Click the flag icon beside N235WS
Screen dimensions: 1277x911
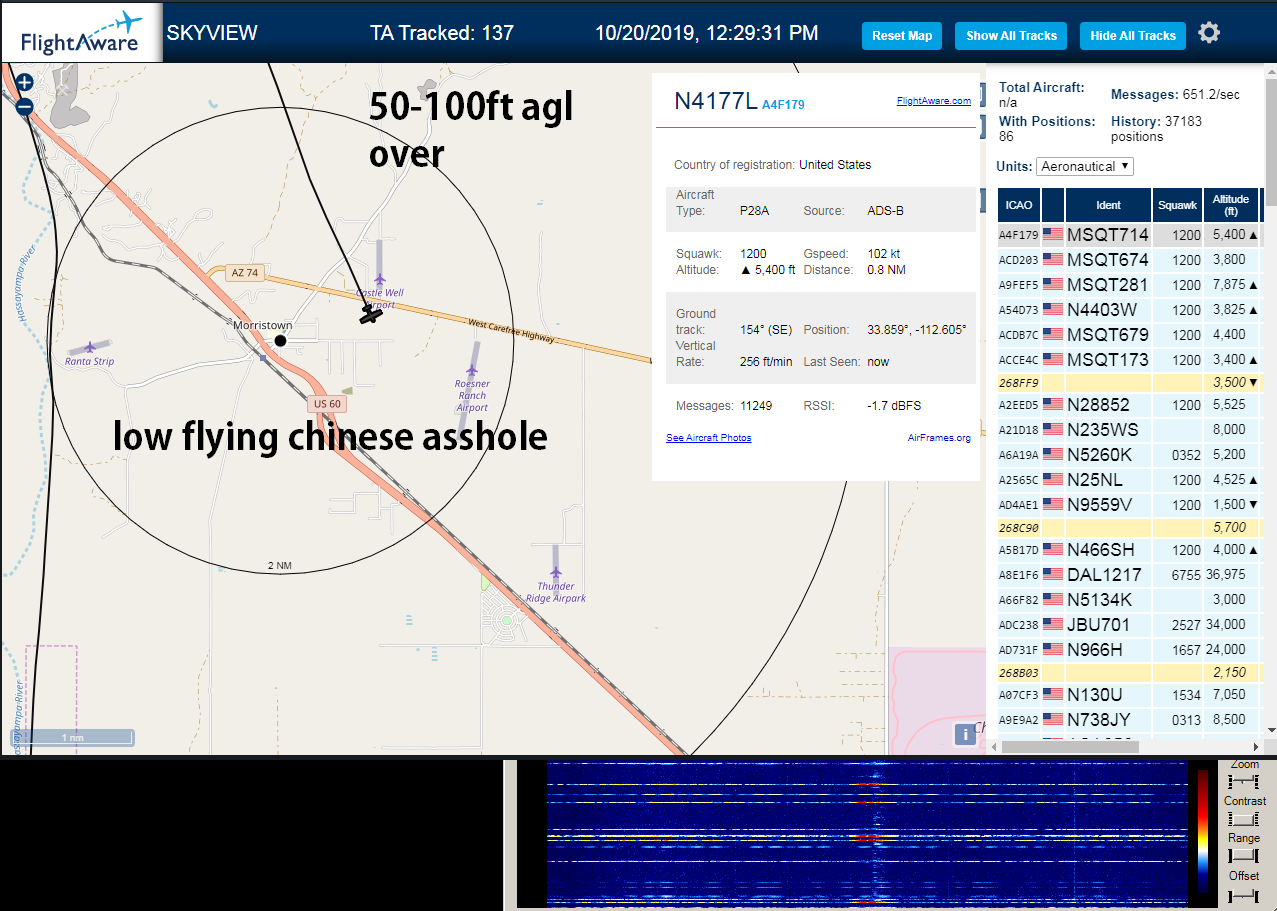[1053, 429]
